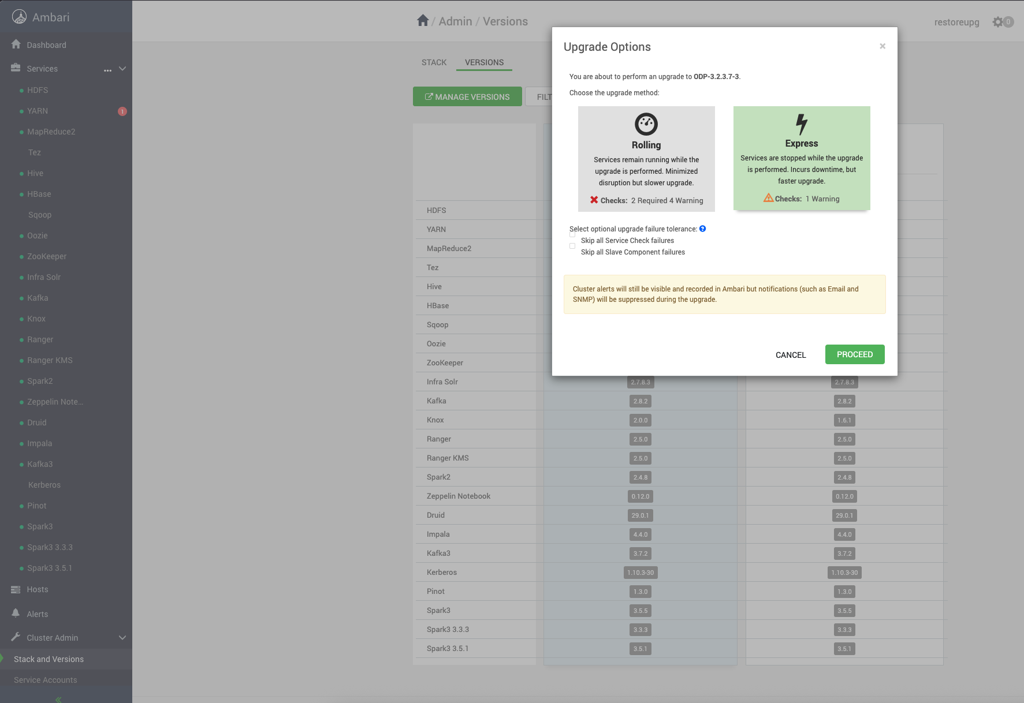
Task: Open Rolling checks '2 Required 4 Warning' link
Action: [x=667, y=201]
